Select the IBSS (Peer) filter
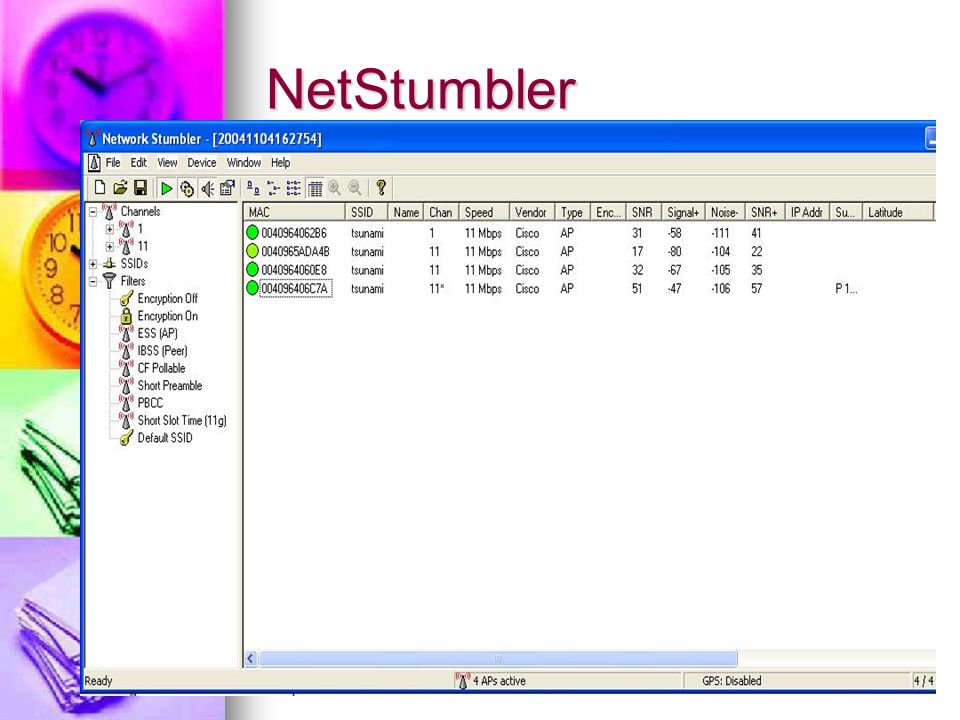Image resolution: width=960 pixels, height=720 pixels. click(x=162, y=351)
